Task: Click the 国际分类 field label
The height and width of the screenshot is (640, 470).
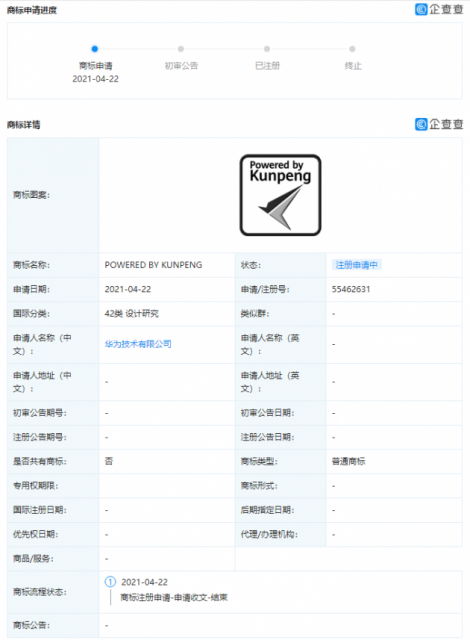Action: point(31,313)
